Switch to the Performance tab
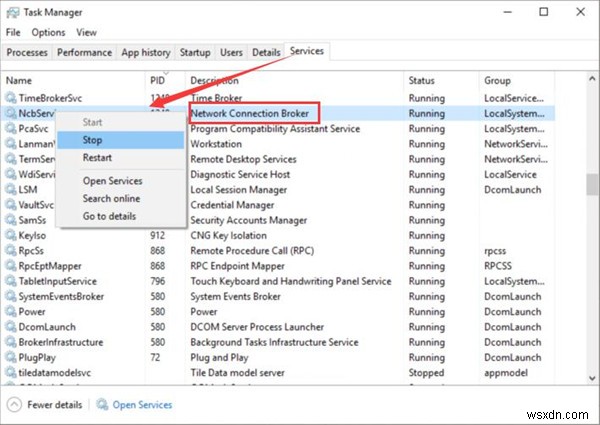 coord(84,52)
